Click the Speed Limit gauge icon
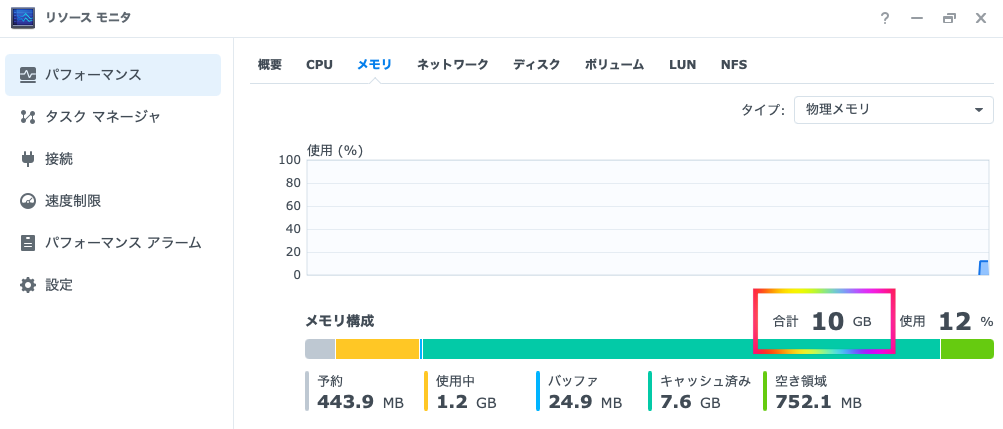Image resolution: width=1003 pixels, height=429 pixels. [x=28, y=201]
